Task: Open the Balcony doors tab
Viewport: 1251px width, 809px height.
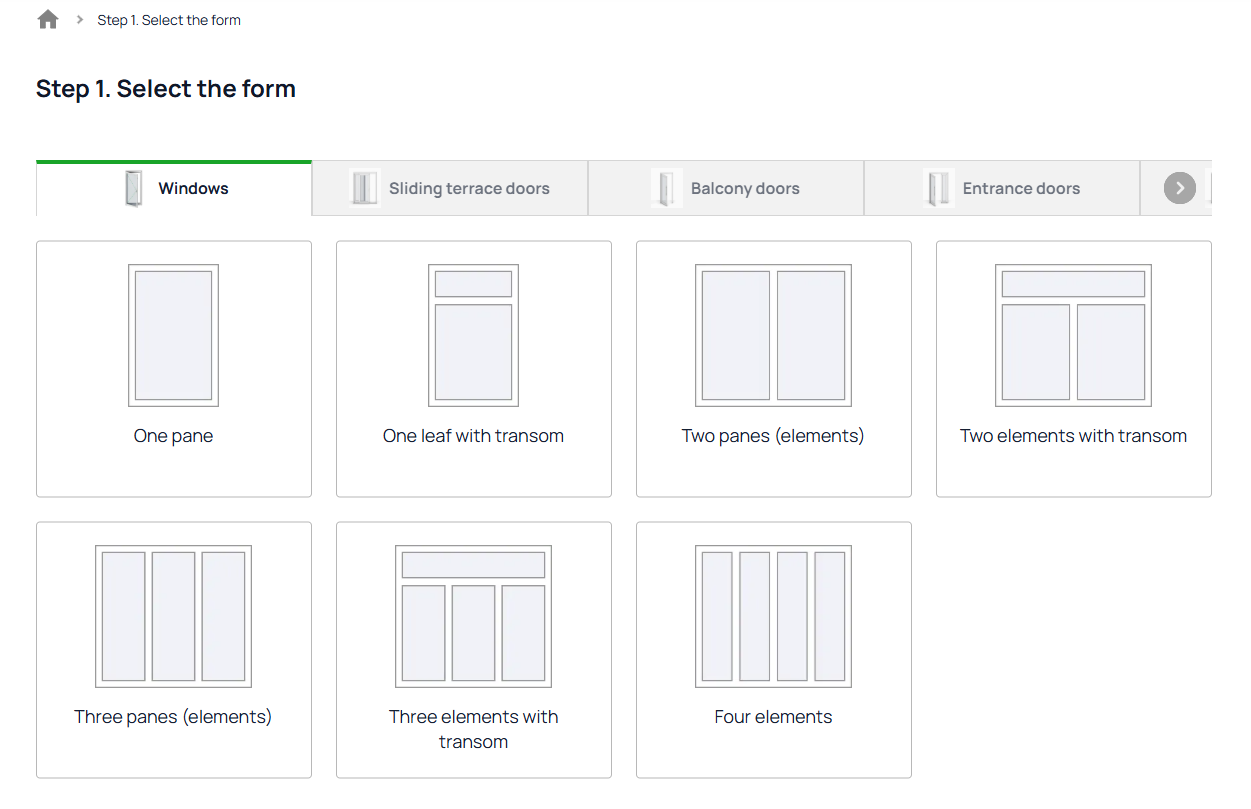Action: 745,187
